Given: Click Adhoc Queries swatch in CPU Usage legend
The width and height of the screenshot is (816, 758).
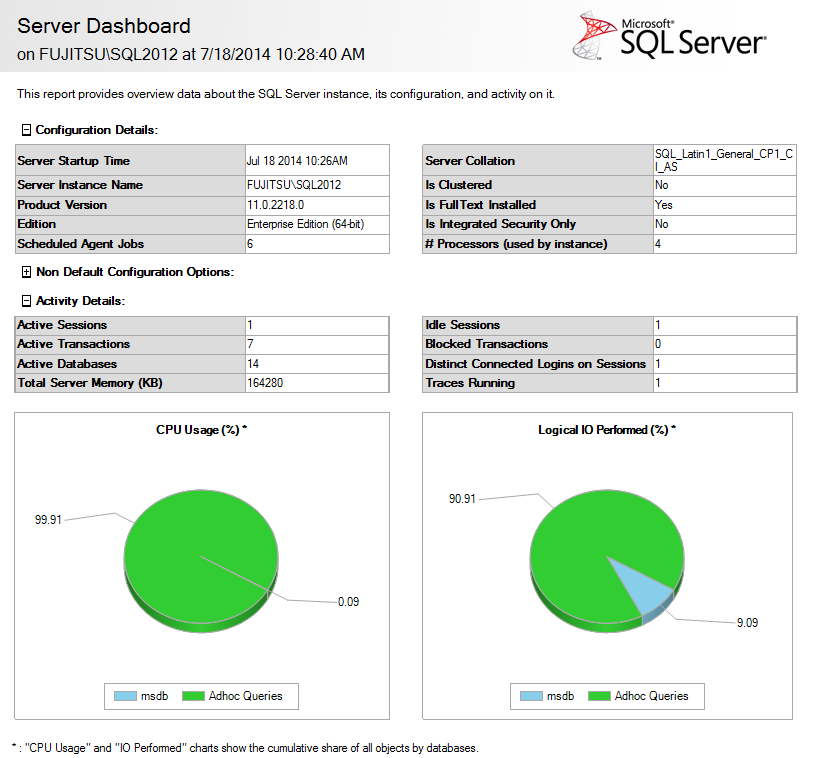Looking at the screenshot, I should pyautogui.click(x=194, y=696).
